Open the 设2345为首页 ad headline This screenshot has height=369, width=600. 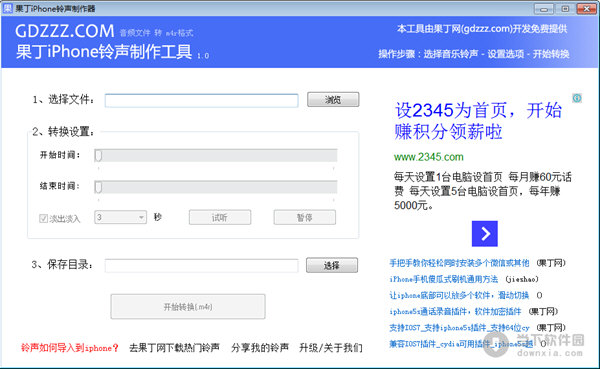pos(478,121)
